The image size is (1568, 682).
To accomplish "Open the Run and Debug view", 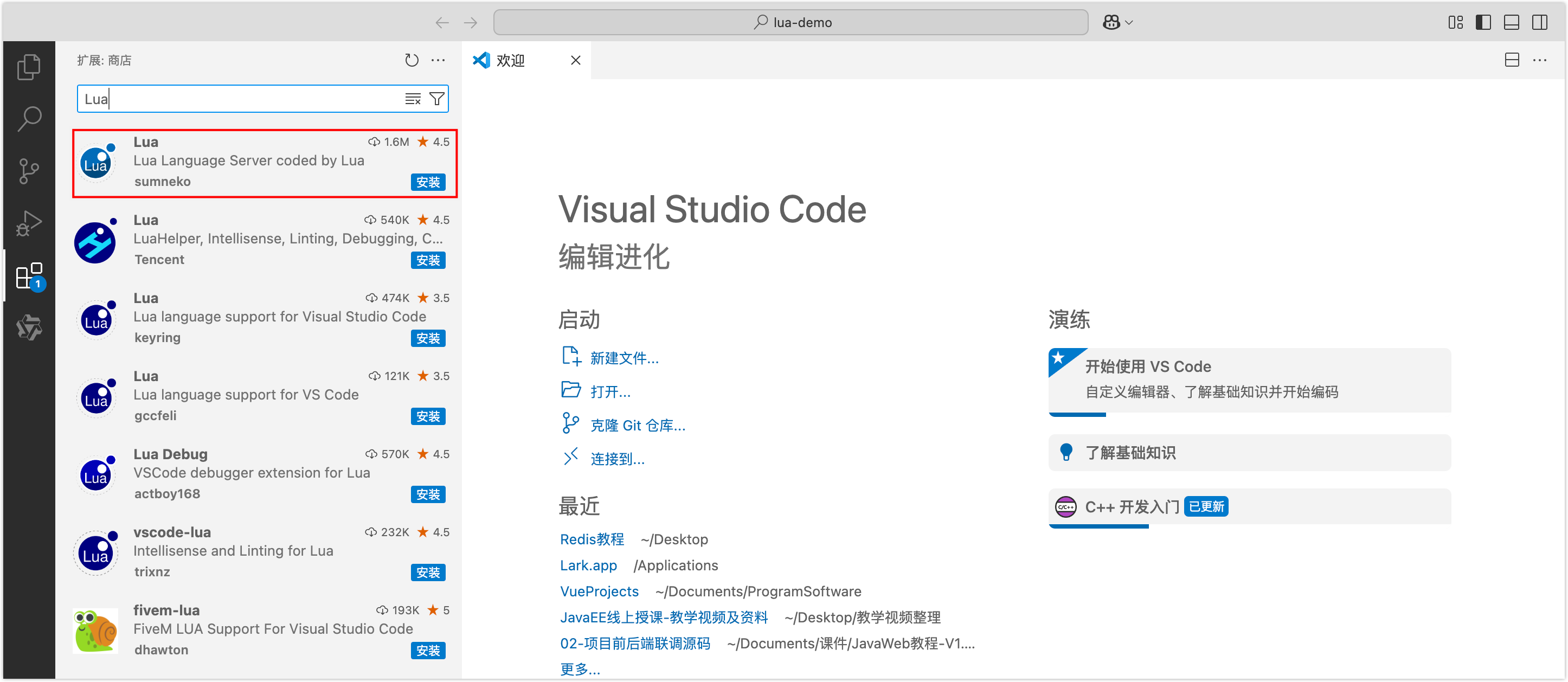I will click(29, 223).
